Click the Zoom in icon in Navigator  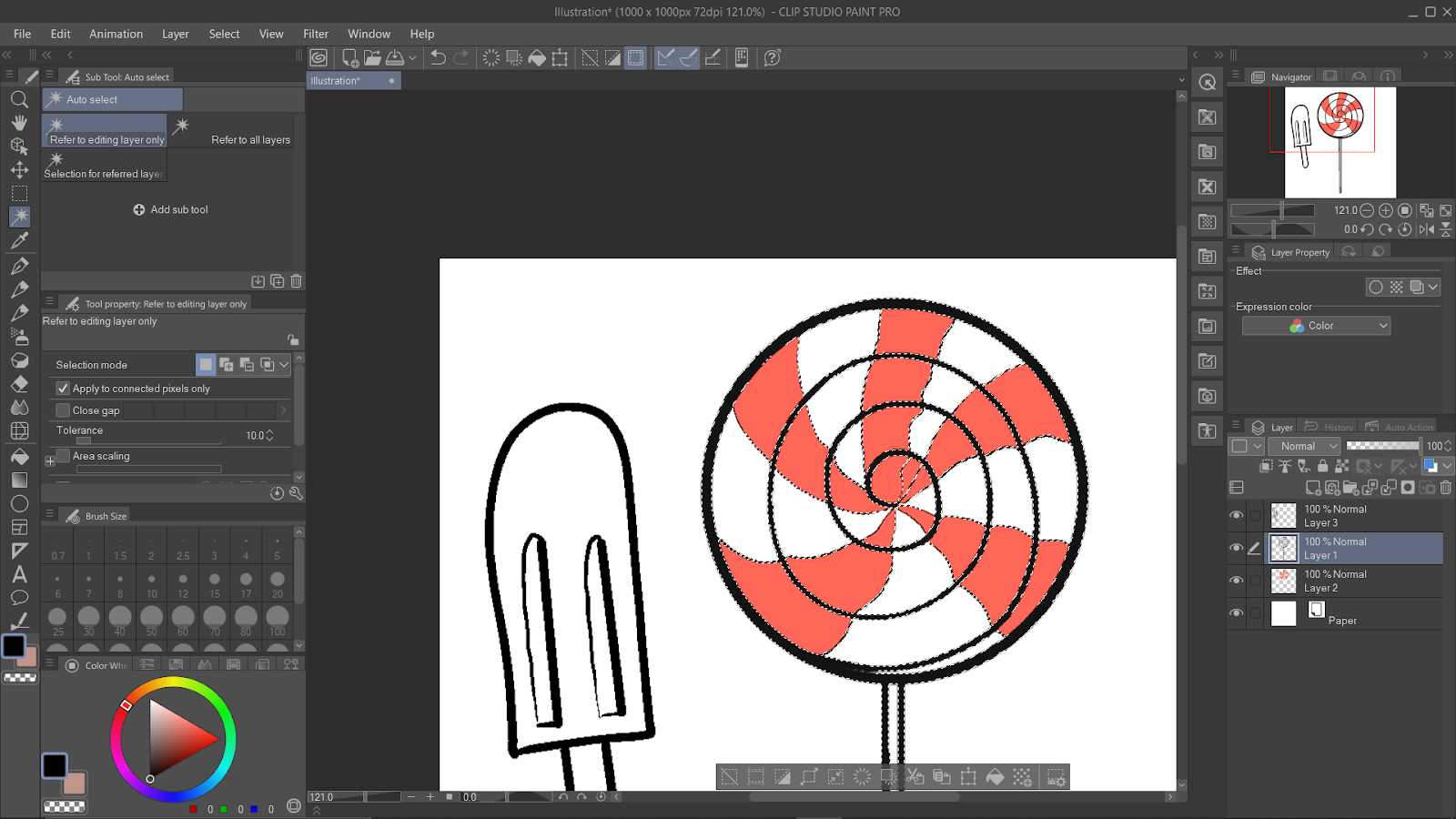[1386, 210]
